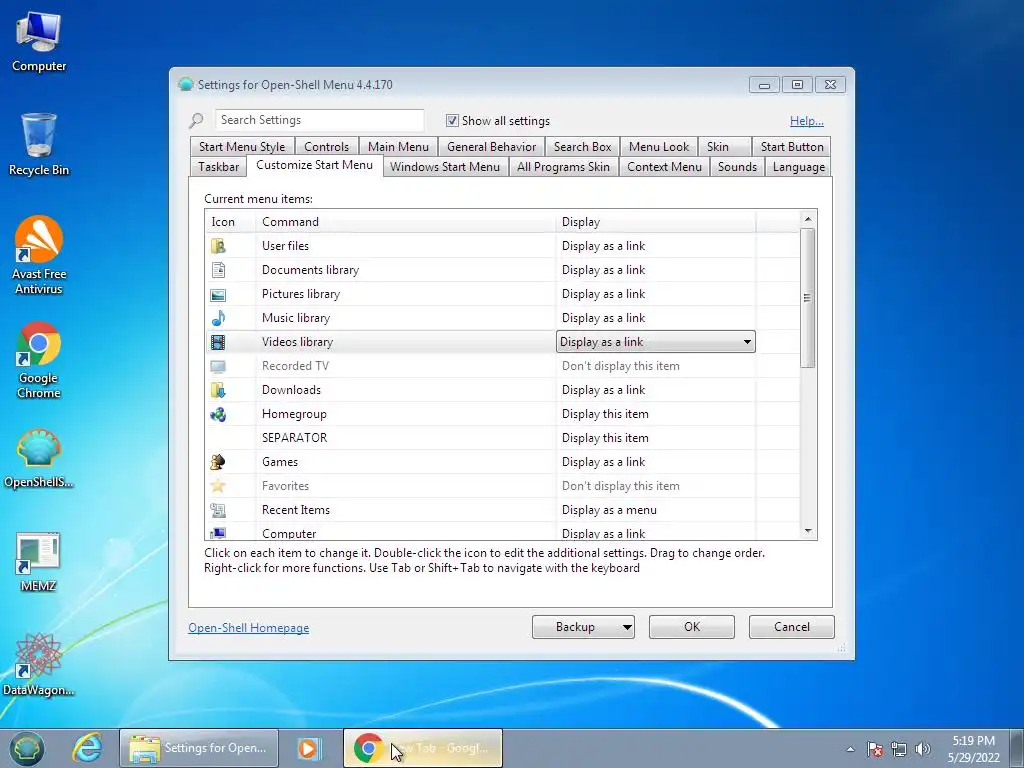Switch to the Main Menu tab
This screenshot has height=768, width=1024.
coord(398,147)
